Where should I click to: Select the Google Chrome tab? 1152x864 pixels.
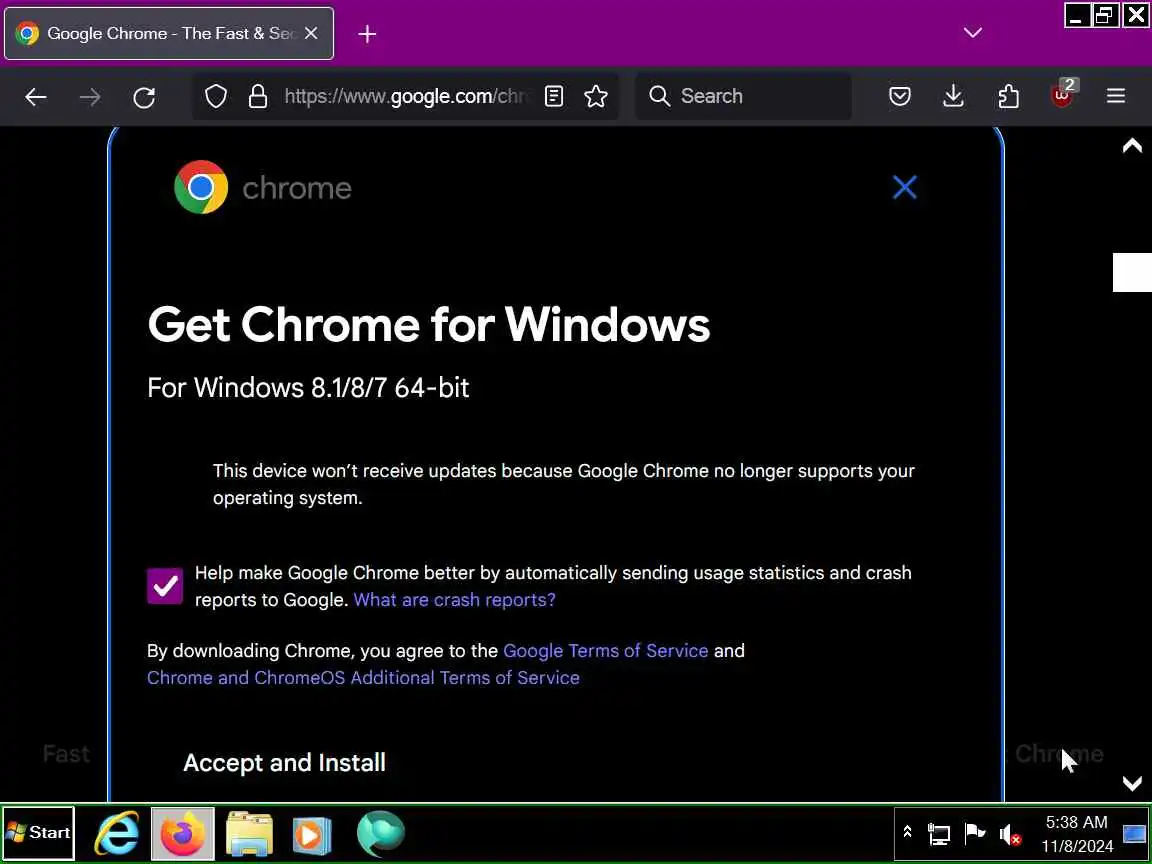click(x=169, y=33)
